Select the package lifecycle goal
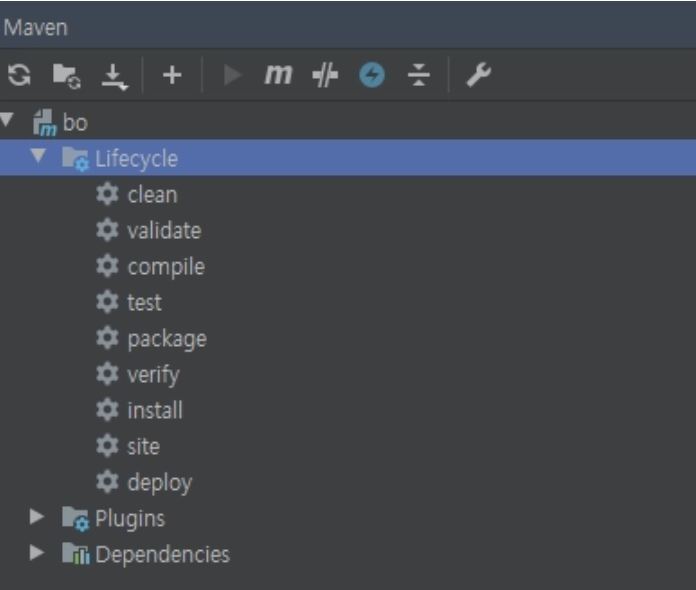The height and width of the screenshot is (590, 696). [167, 340]
